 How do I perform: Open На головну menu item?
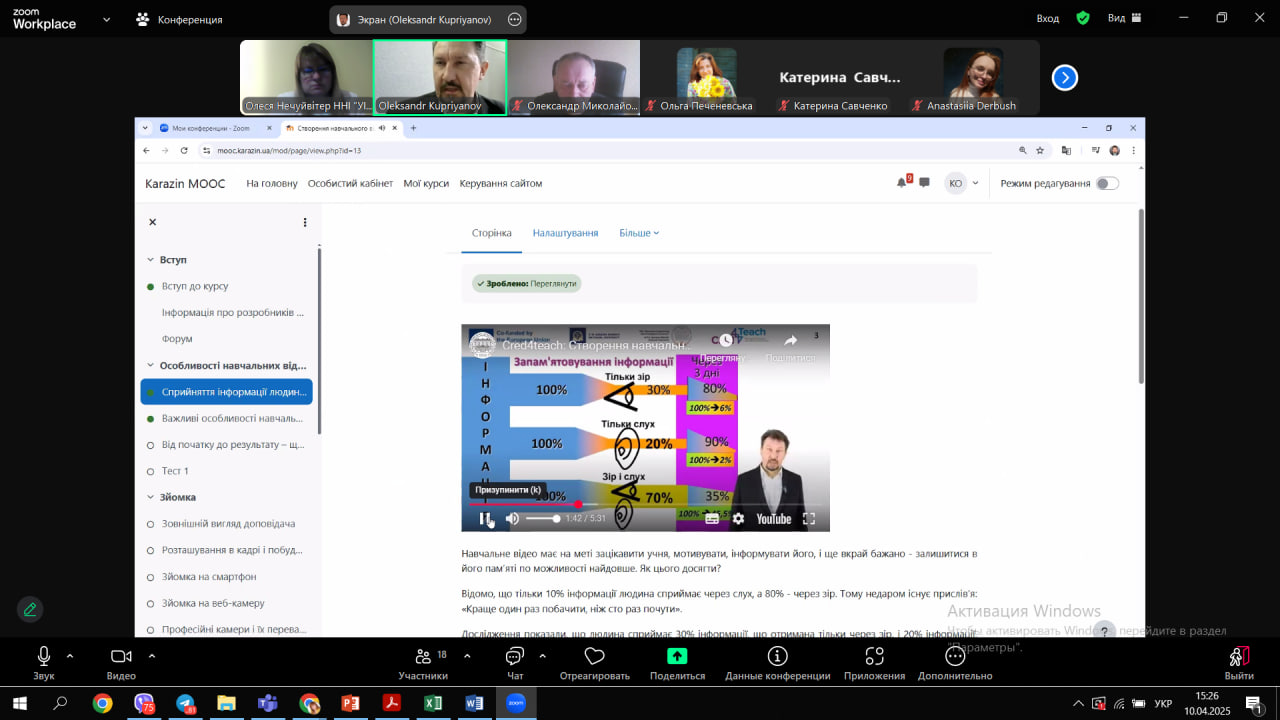pos(272,183)
